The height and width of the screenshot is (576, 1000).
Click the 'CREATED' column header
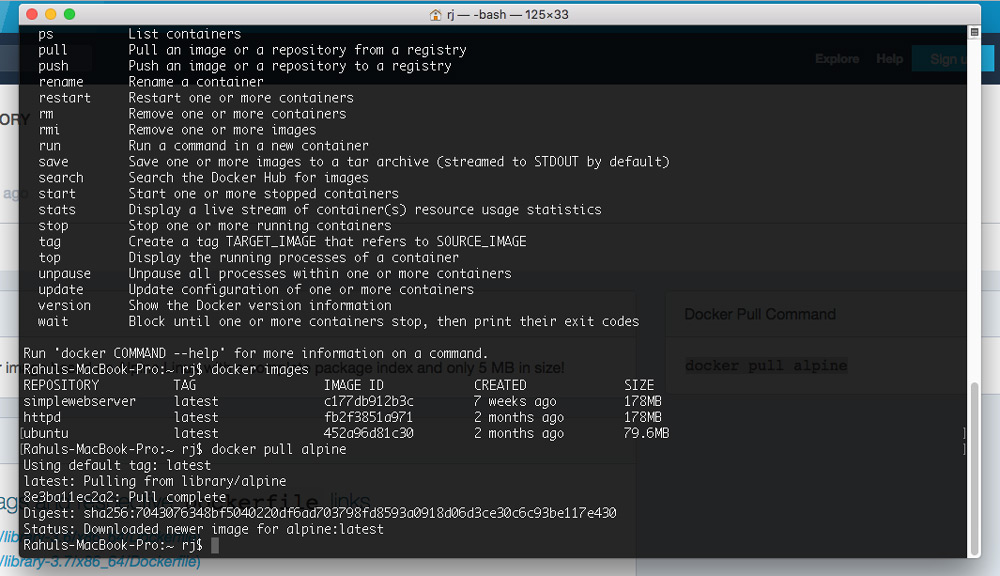click(x=500, y=385)
